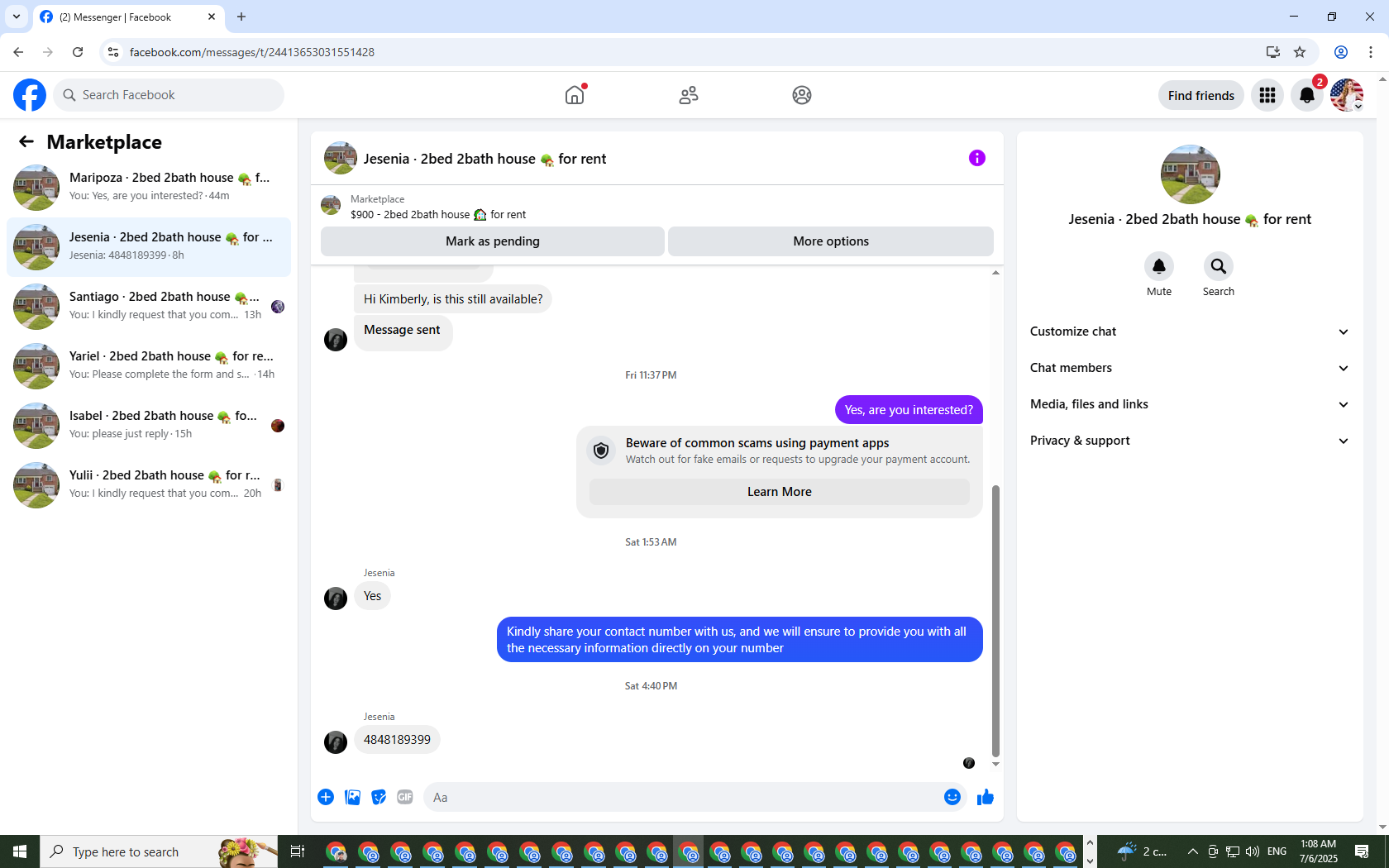Go back using the Marketplace back arrow
Image resolution: width=1389 pixels, height=868 pixels.
26,142
